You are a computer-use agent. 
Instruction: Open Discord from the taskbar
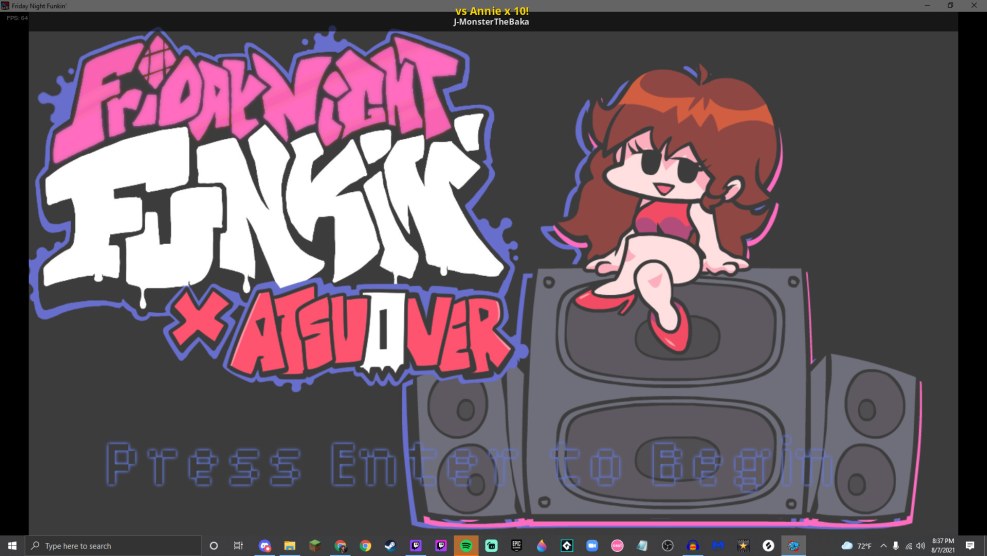tap(265, 546)
